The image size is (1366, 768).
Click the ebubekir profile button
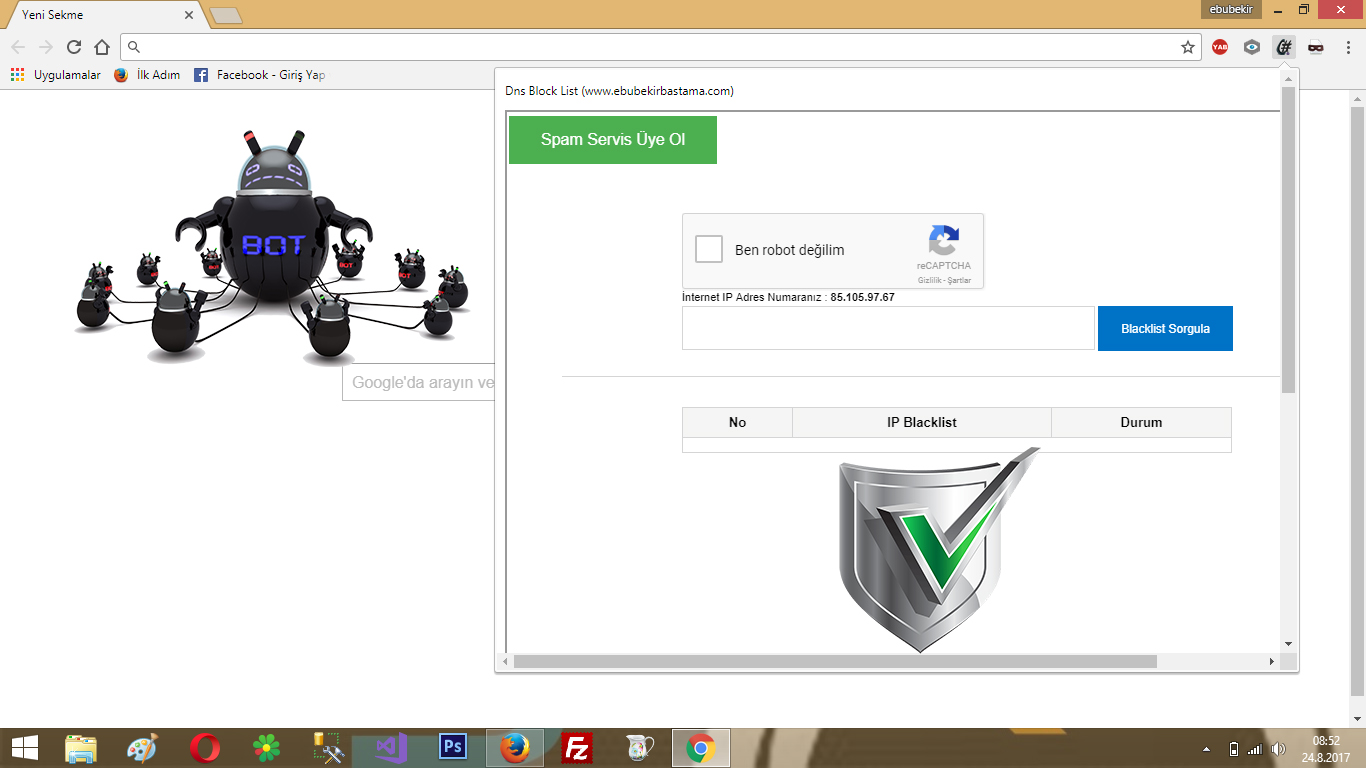coord(1231,9)
